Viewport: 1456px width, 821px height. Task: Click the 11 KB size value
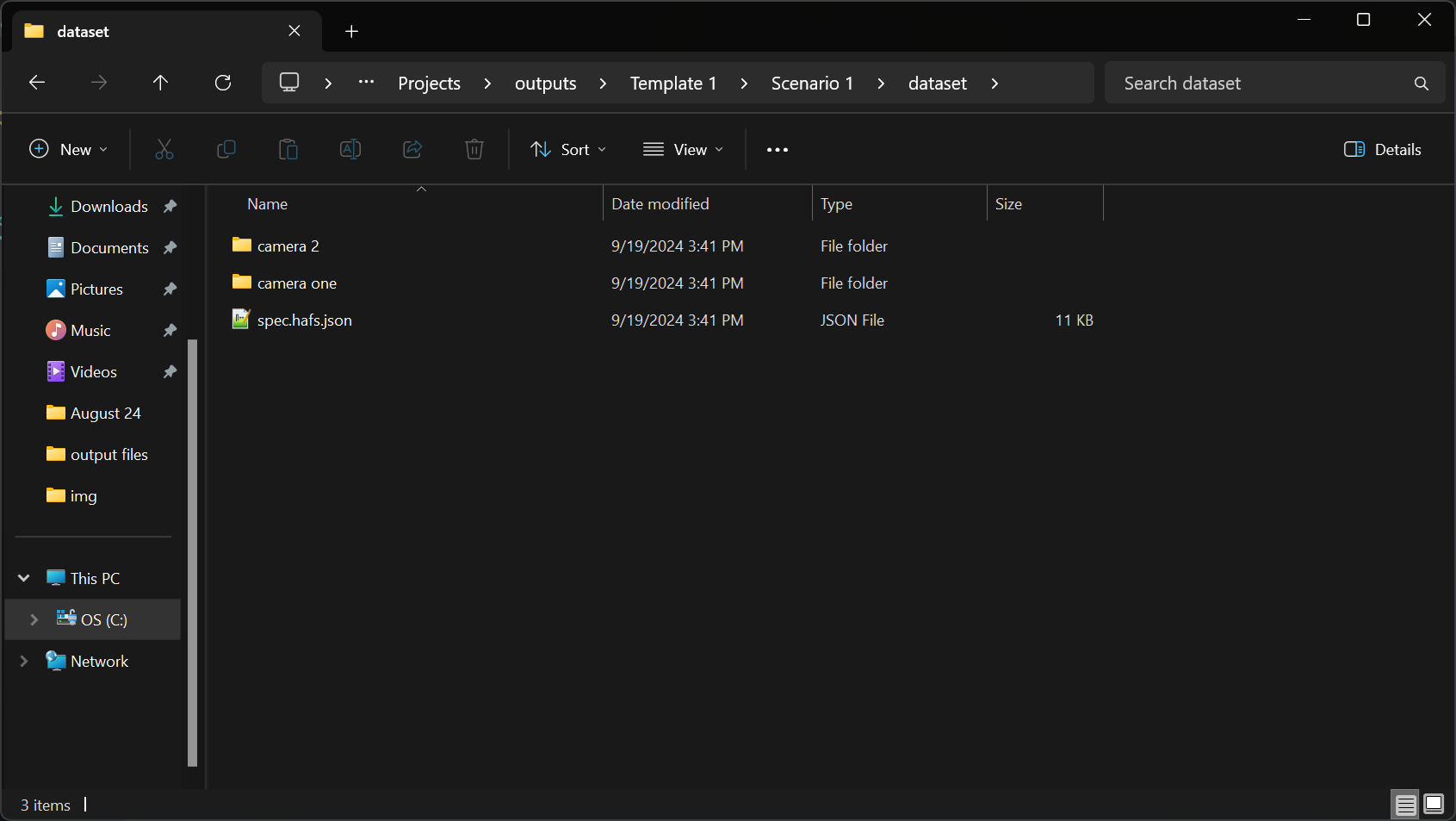tap(1074, 320)
